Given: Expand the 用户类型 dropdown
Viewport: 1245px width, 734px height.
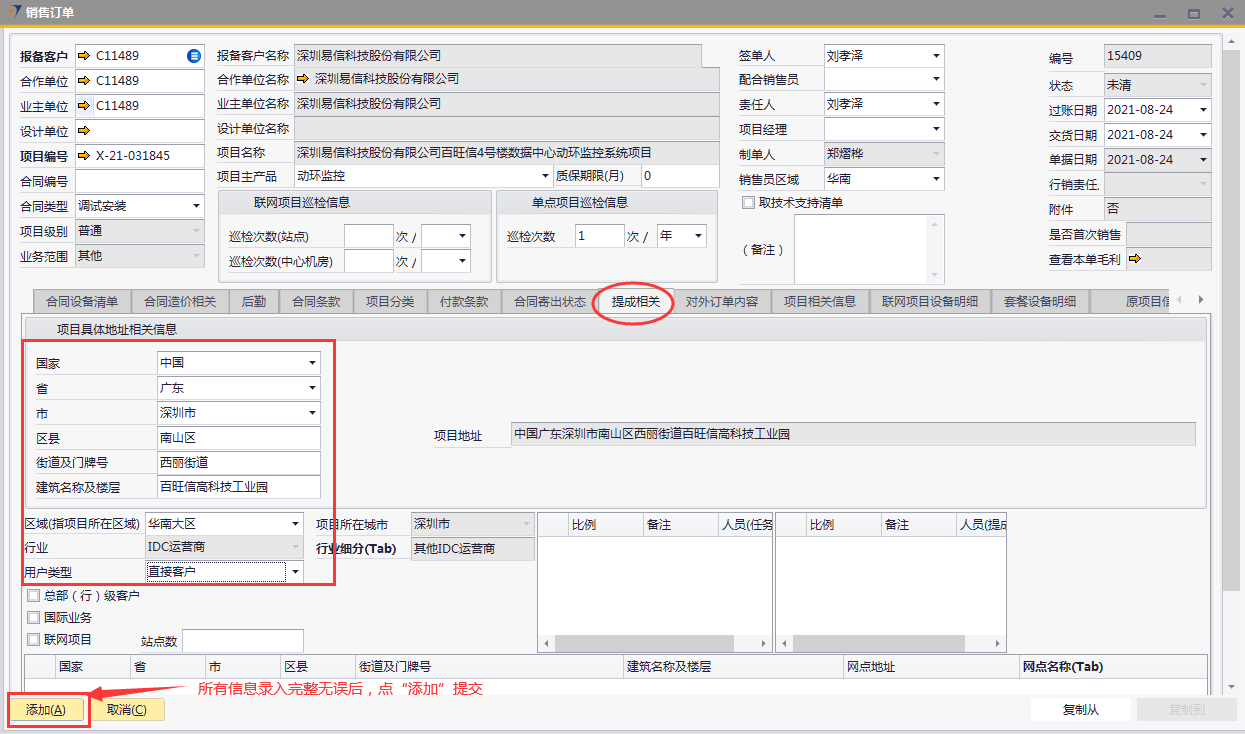Looking at the screenshot, I should point(295,572).
